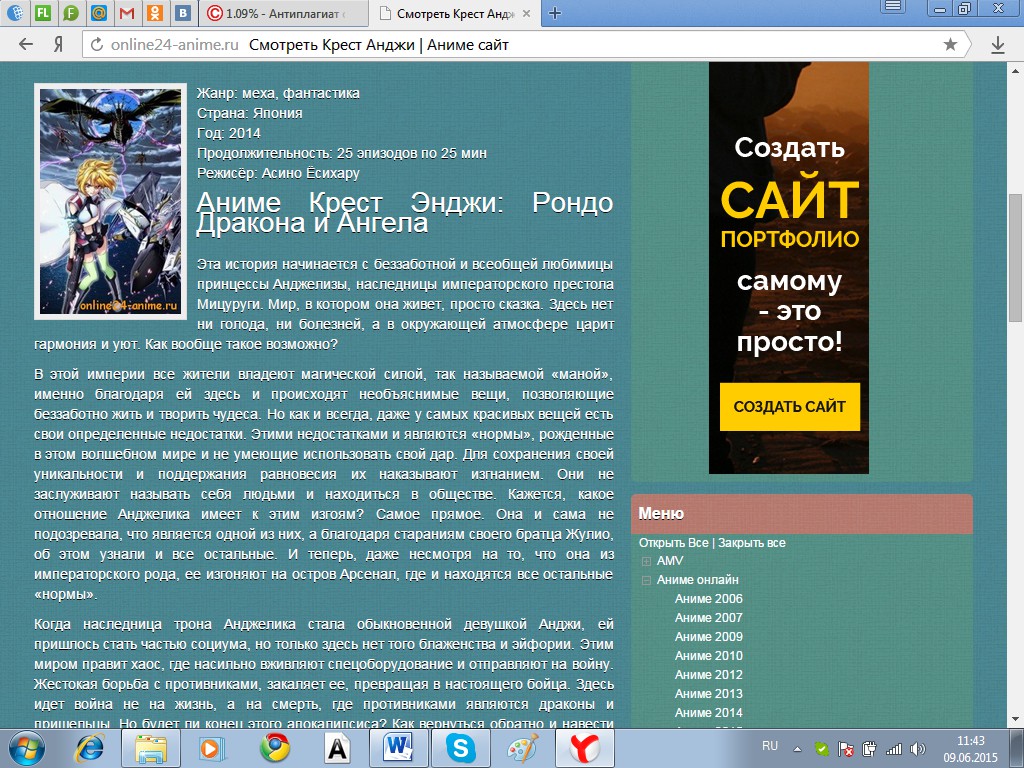Switch to the pinned Gmail tab

point(127,13)
